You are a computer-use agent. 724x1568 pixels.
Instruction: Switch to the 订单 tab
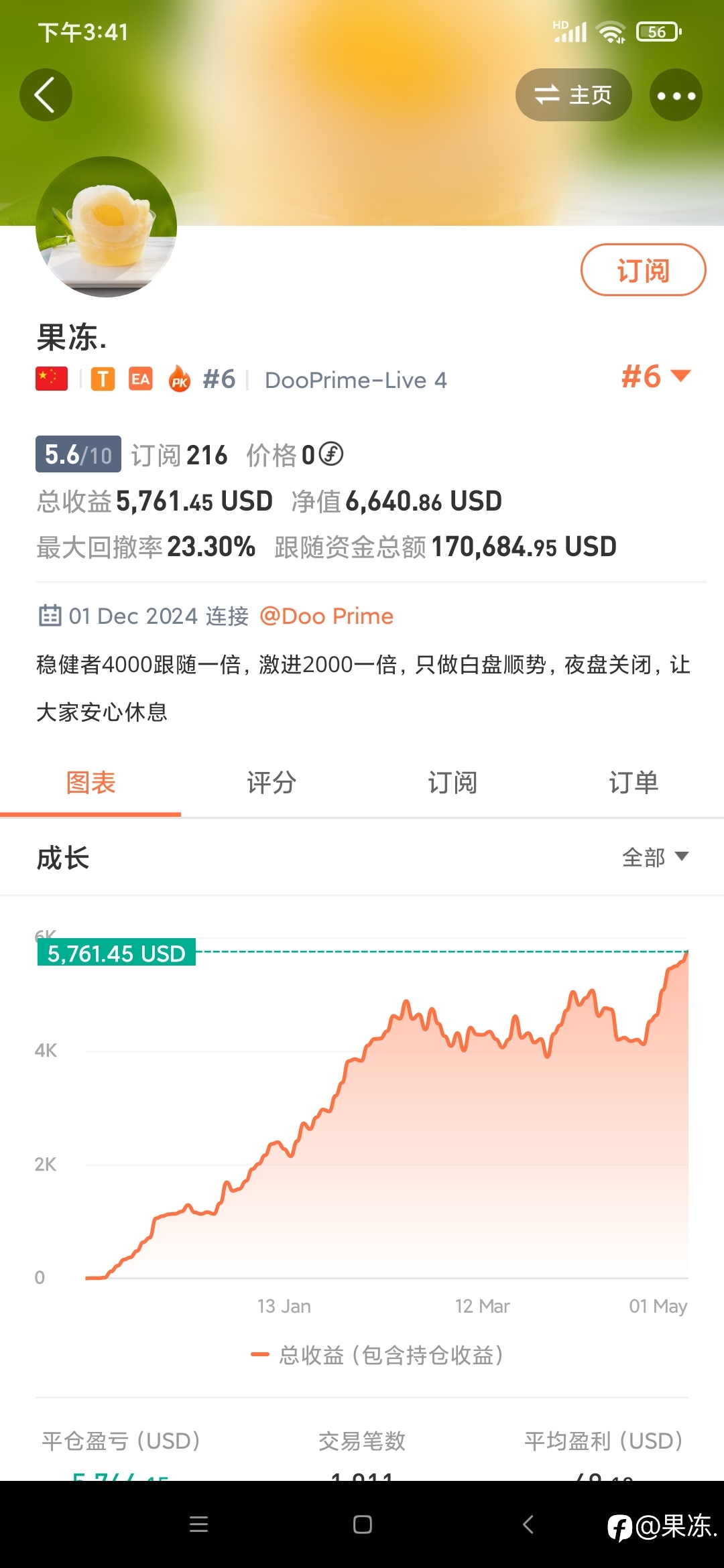click(633, 783)
